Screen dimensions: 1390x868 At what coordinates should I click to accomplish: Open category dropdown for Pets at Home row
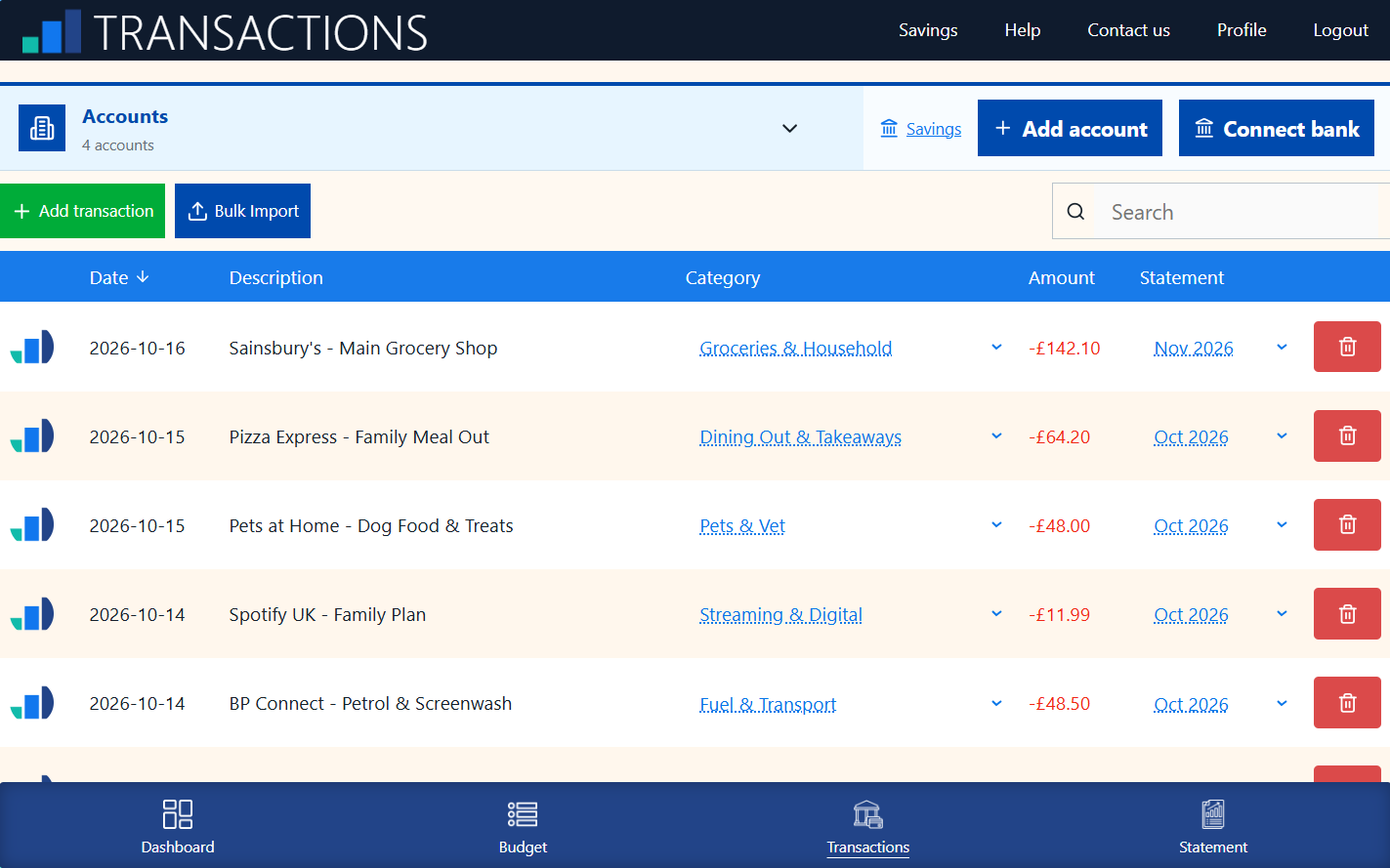pyautogui.click(x=996, y=524)
